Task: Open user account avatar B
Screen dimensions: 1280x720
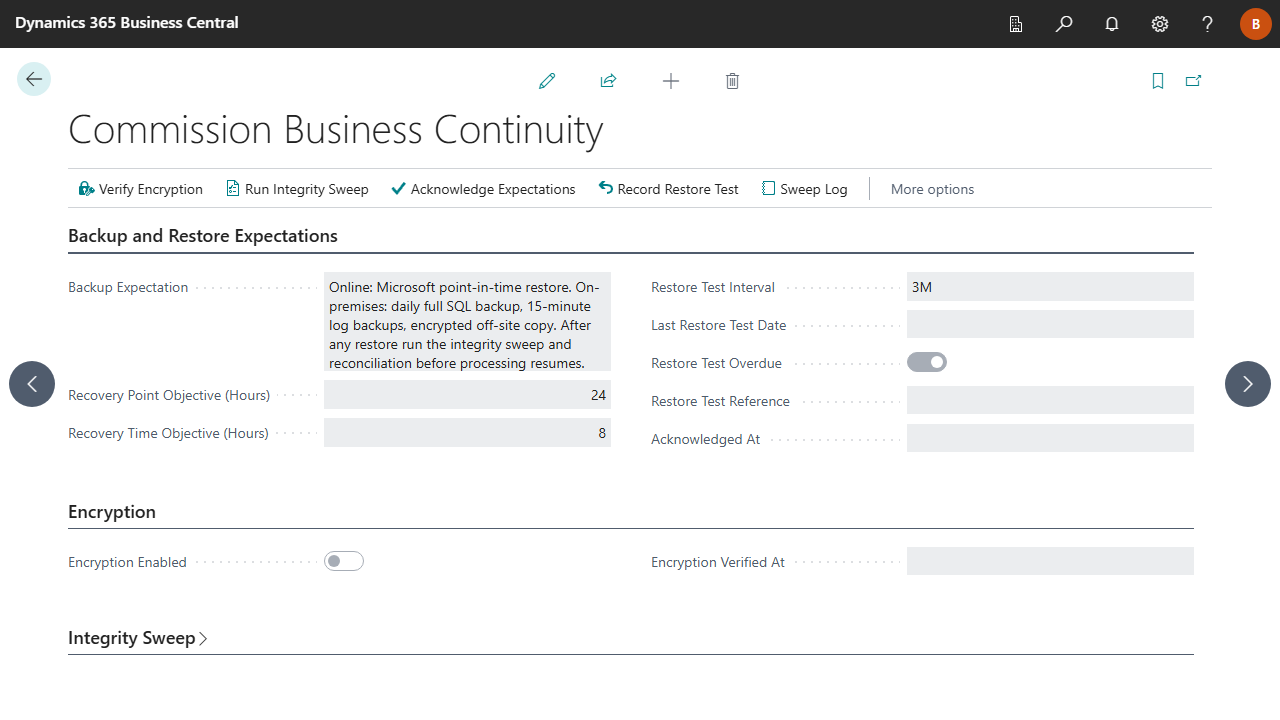Action: click(1256, 24)
